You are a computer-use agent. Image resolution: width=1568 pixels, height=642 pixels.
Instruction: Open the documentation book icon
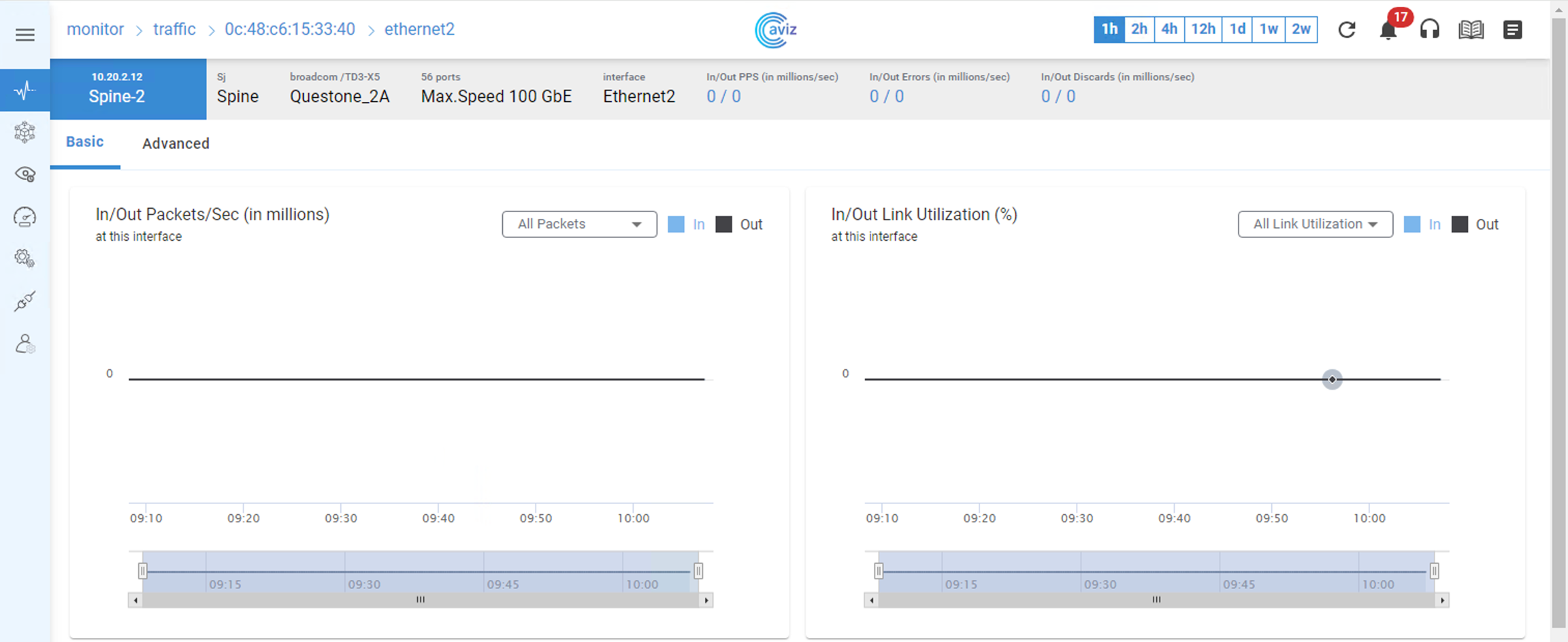[x=1471, y=30]
